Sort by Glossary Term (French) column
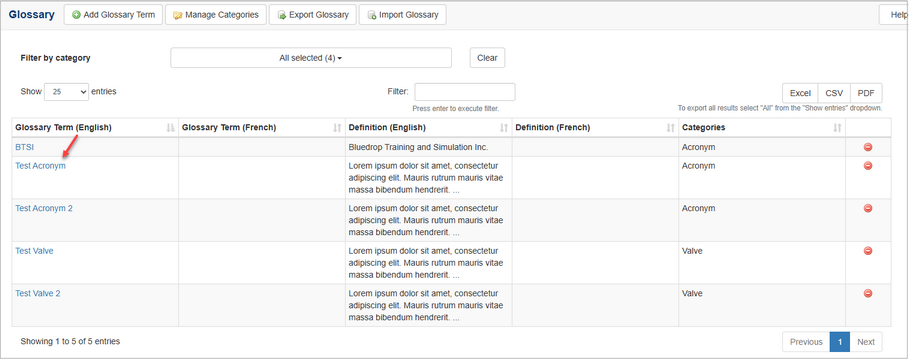The image size is (909, 360). pos(262,128)
